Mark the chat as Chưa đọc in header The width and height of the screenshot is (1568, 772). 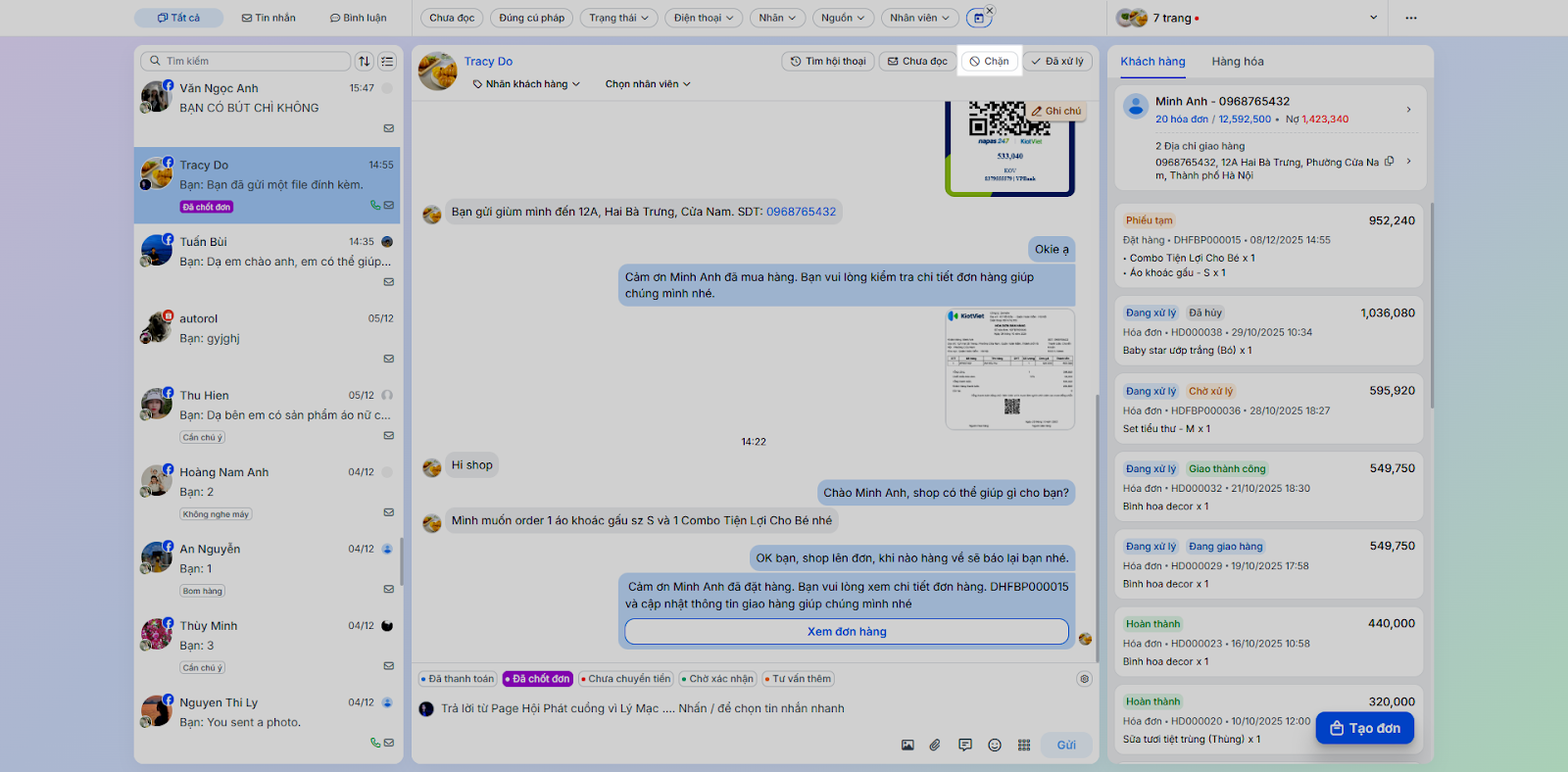point(917,61)
